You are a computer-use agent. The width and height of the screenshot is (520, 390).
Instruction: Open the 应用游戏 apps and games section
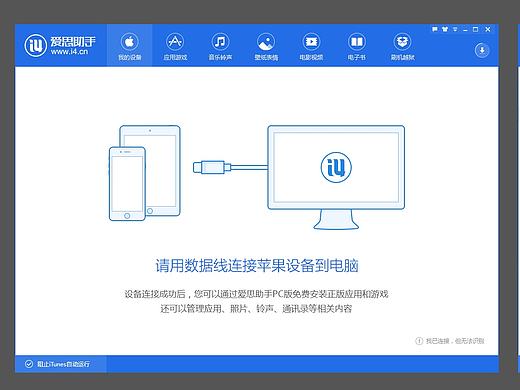click(x=175, y=45)
